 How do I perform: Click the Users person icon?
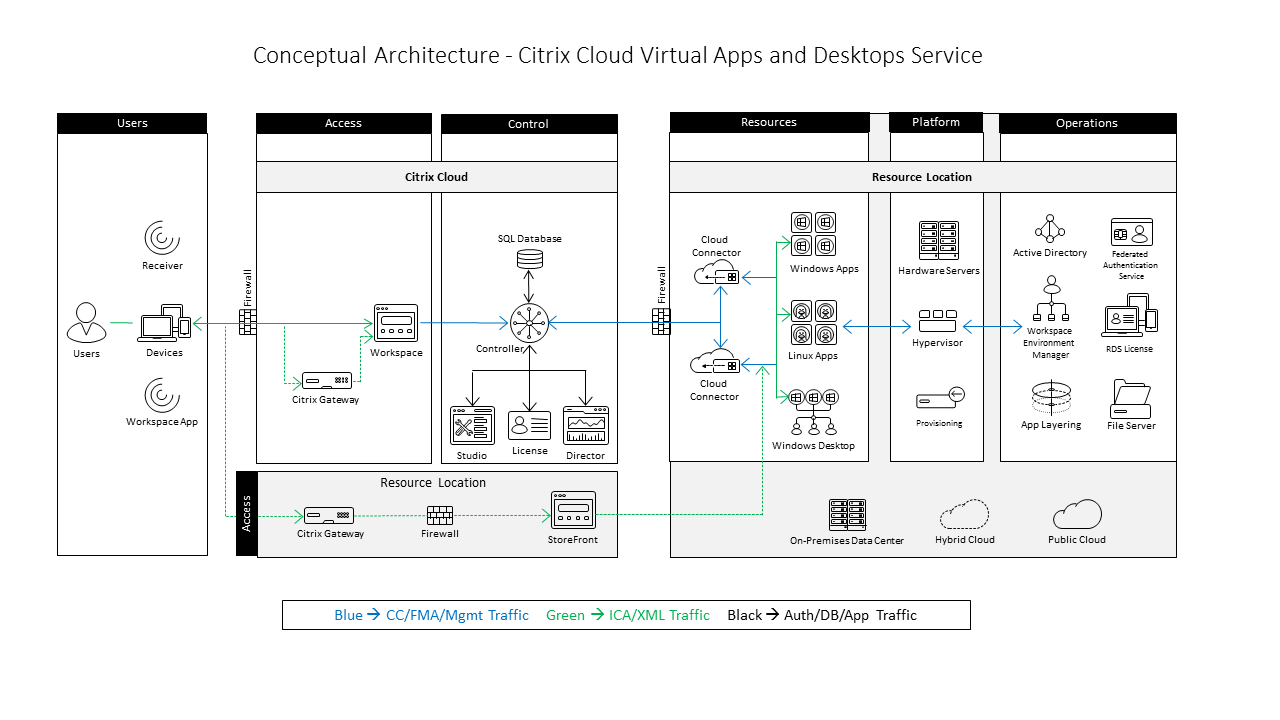point(86,323)
